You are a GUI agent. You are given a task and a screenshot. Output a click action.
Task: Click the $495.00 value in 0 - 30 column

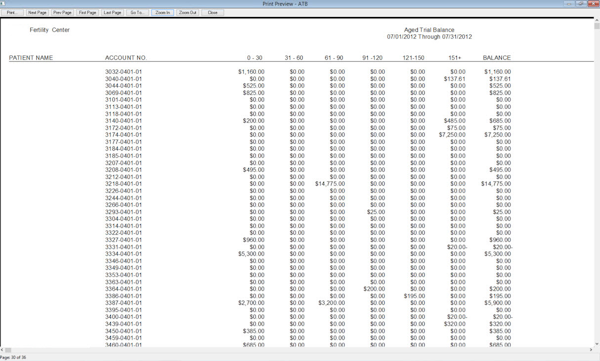click(x=253, y=170)
